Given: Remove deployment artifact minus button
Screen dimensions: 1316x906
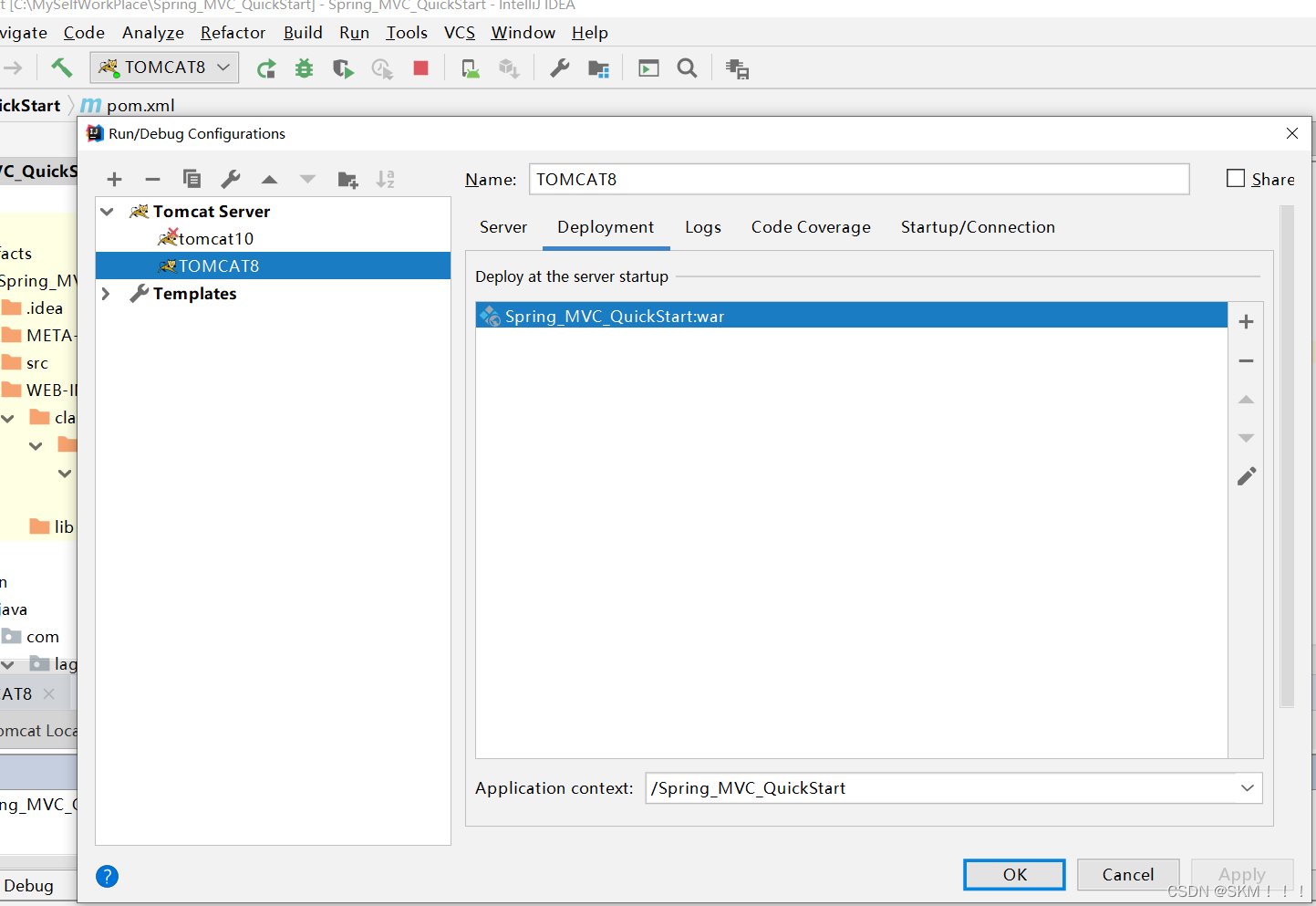Looking at the screenshot, I should pyautogui.click(x=1246, y=361).
